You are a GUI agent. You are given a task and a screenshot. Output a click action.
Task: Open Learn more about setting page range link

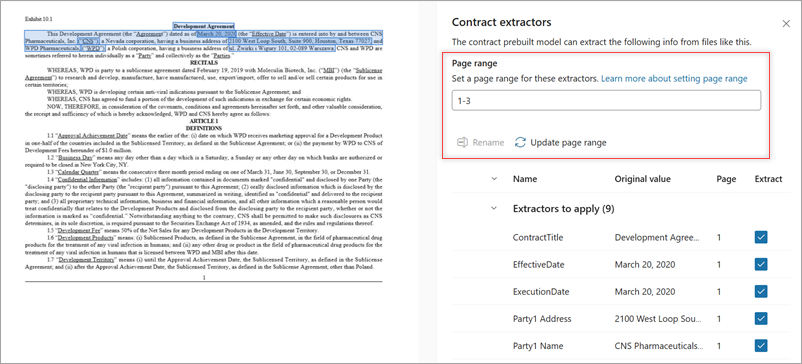tap(674, 79)
